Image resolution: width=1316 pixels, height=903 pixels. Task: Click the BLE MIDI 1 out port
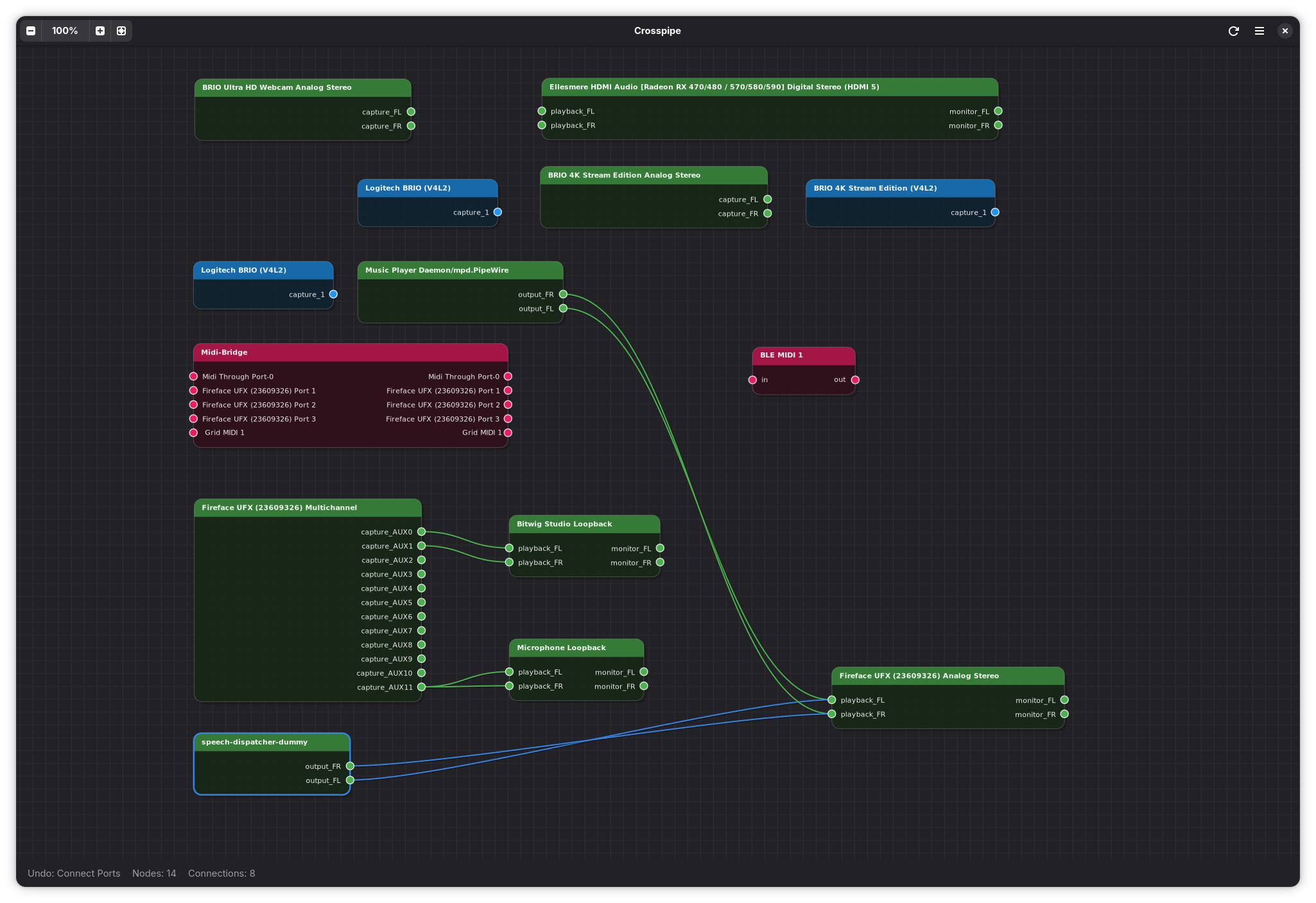point(855,380)
